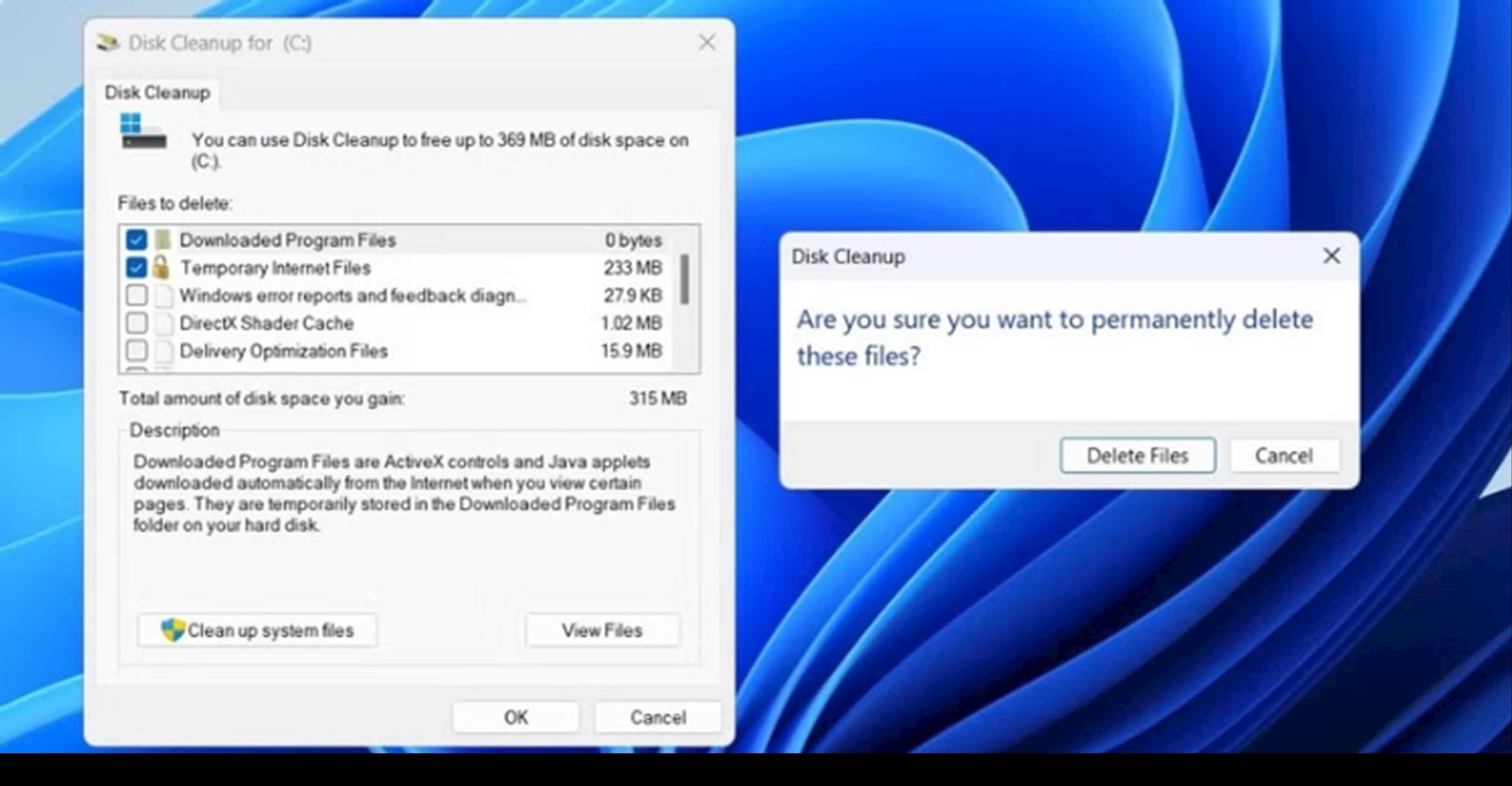
Task: Click the files-to-delete list scrollbar thumb
Action: [x=684, y=279]
